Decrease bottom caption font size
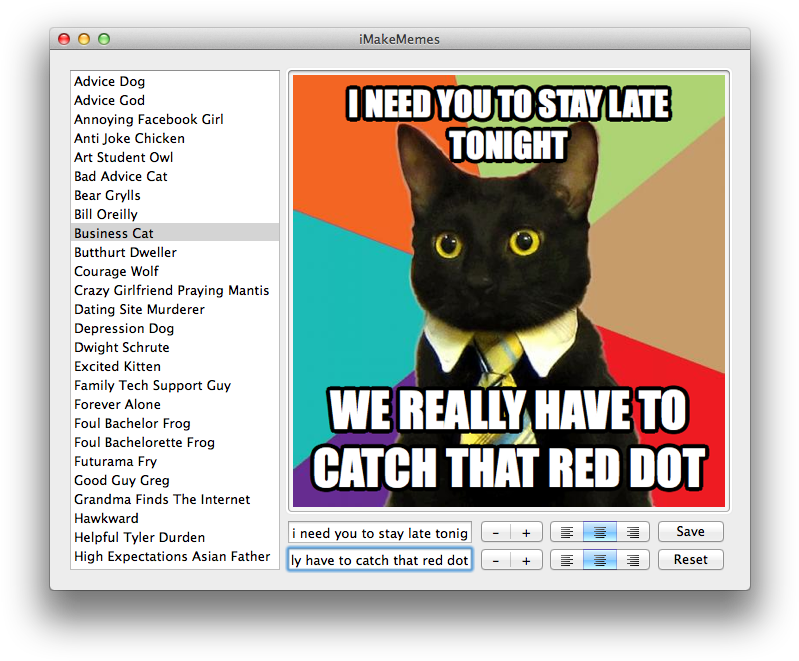Image resolution: width=799 pixels, height=661 pixels. [496, 560]
